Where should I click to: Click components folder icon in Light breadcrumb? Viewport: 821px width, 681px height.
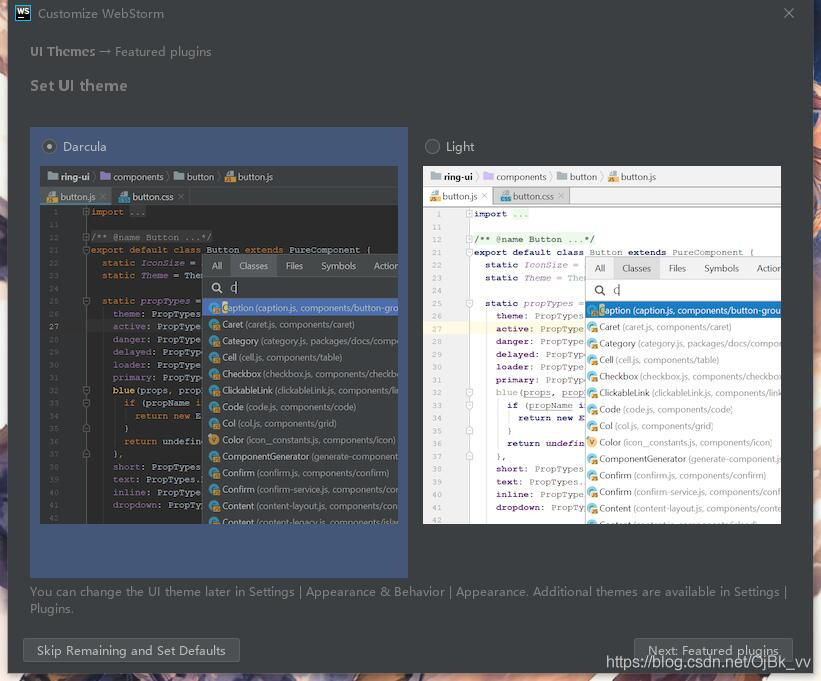click(x=486, y=177)
